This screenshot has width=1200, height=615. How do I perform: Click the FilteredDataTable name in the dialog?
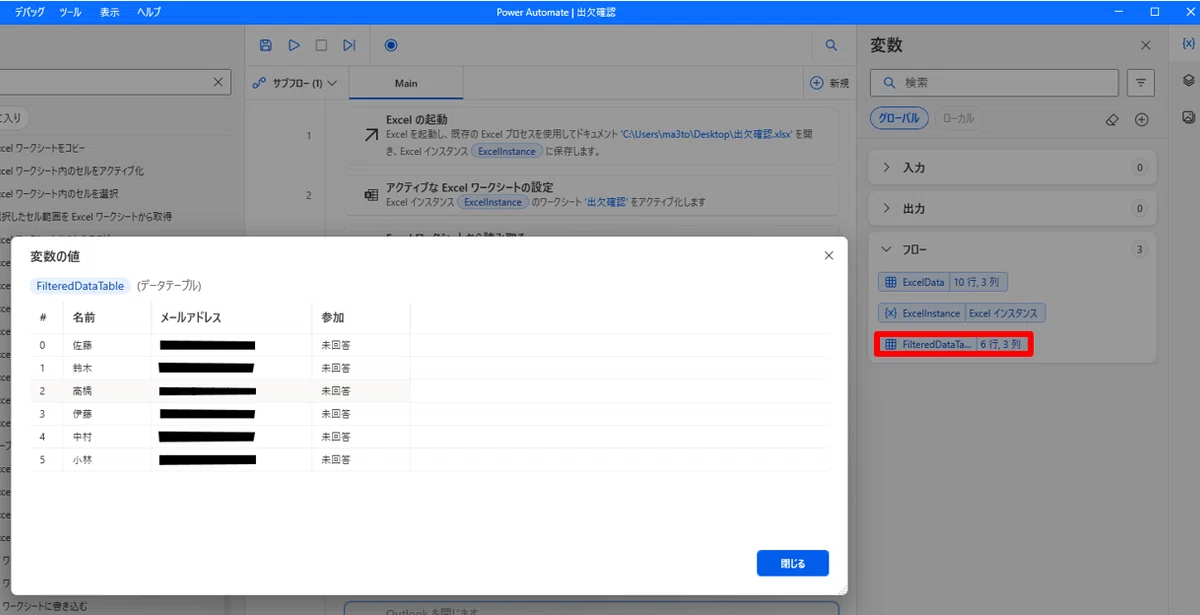80,286
